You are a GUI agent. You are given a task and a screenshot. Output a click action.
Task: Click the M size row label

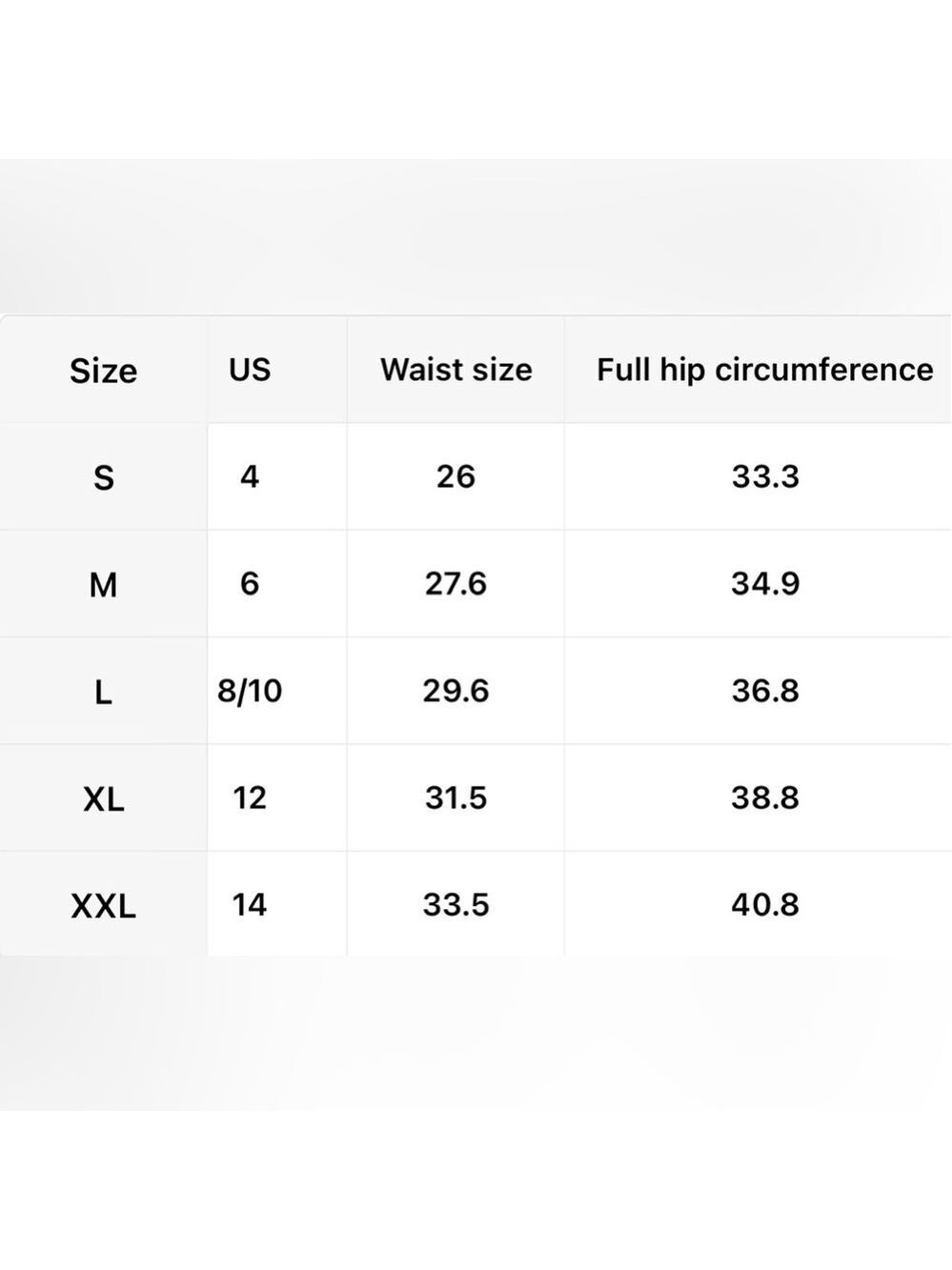[x=103, y=584]
